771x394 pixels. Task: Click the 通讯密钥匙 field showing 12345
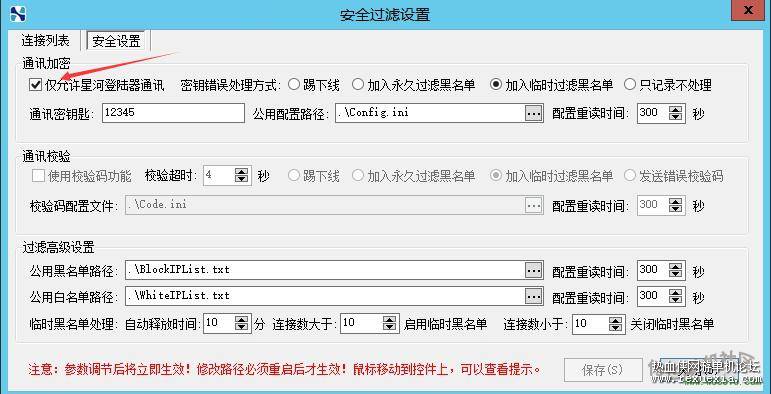[x=173, y=113]
